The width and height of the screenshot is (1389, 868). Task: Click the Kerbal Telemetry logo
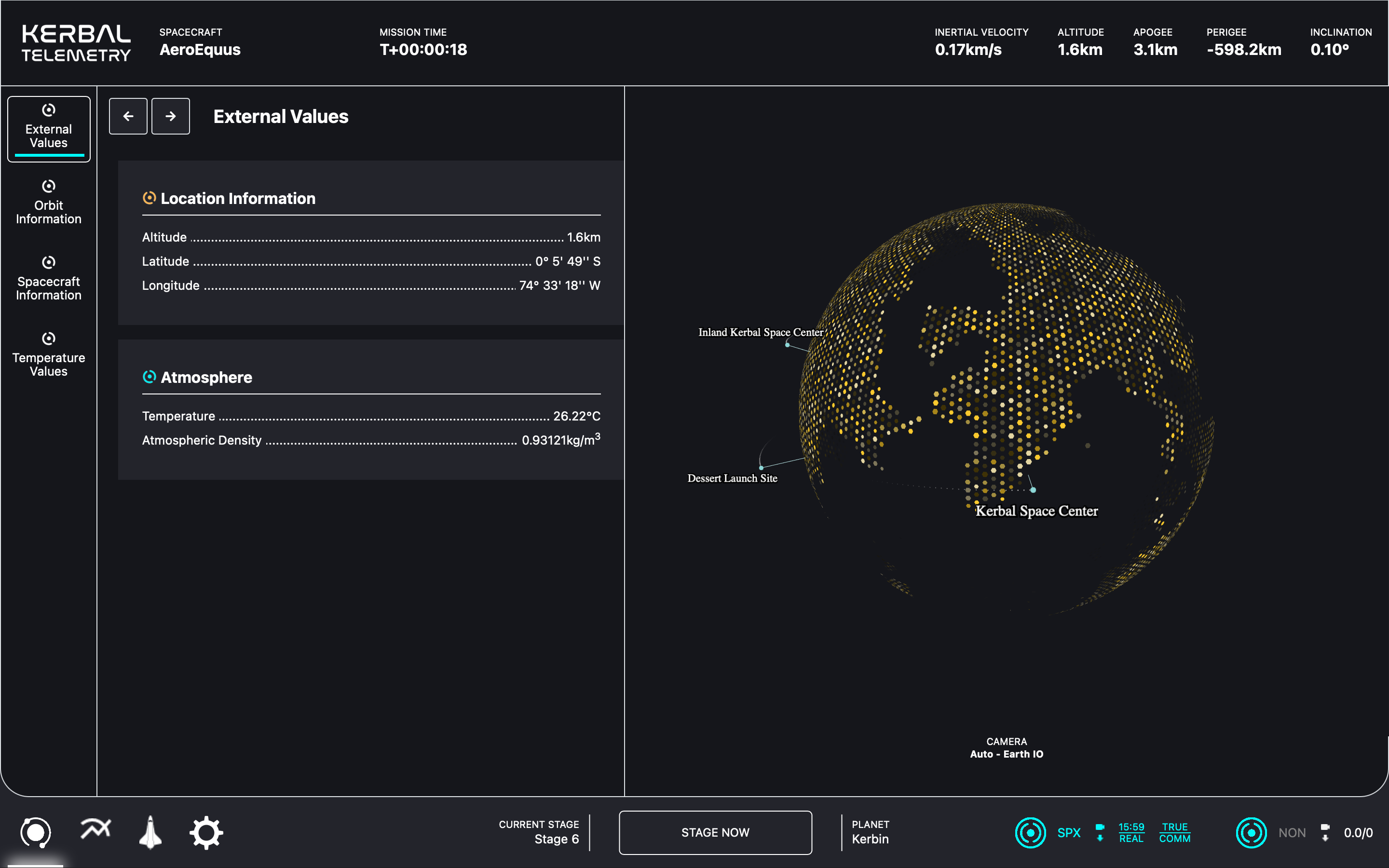(x=76, y=43)
